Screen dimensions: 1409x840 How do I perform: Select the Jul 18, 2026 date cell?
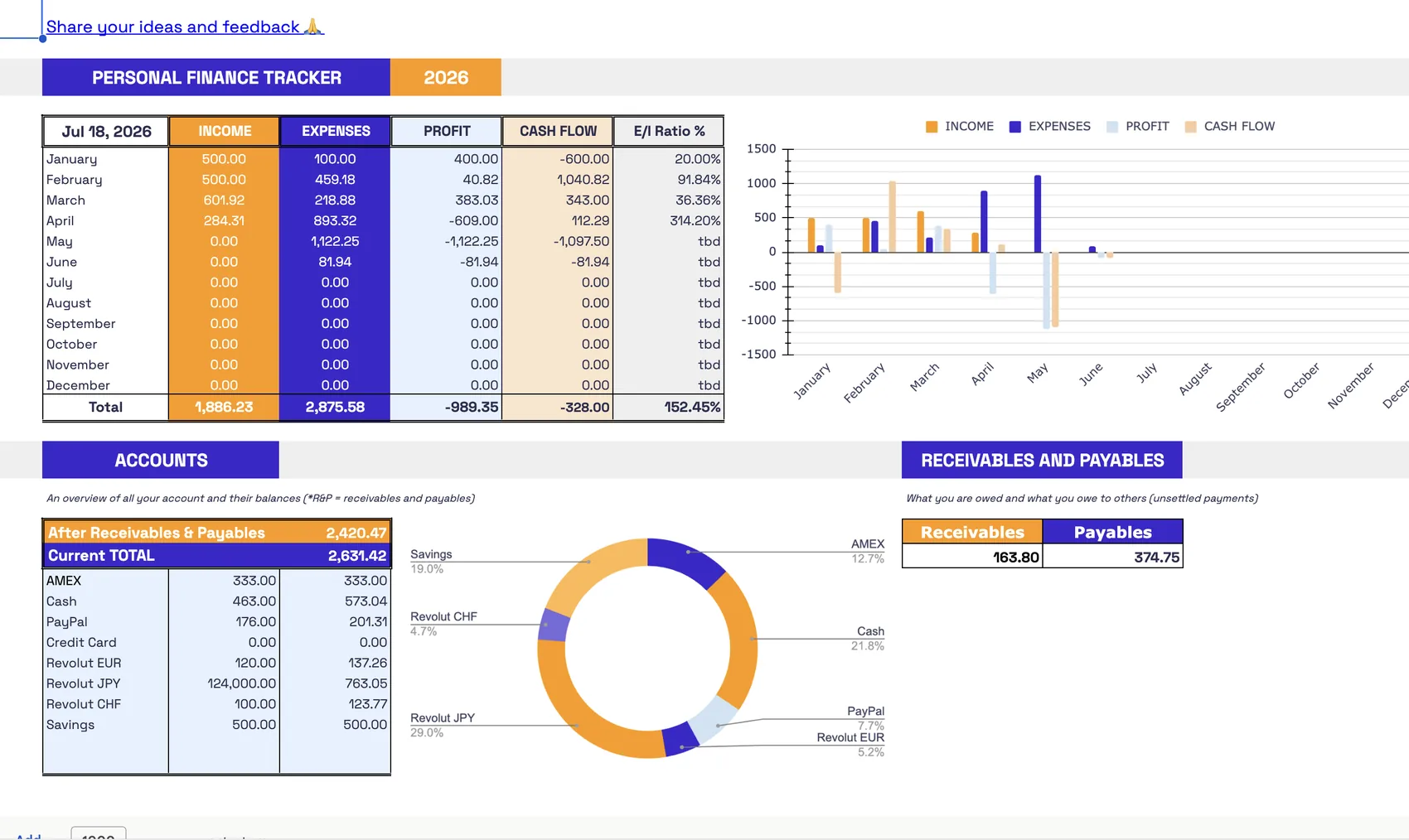(x=106, y=131)
